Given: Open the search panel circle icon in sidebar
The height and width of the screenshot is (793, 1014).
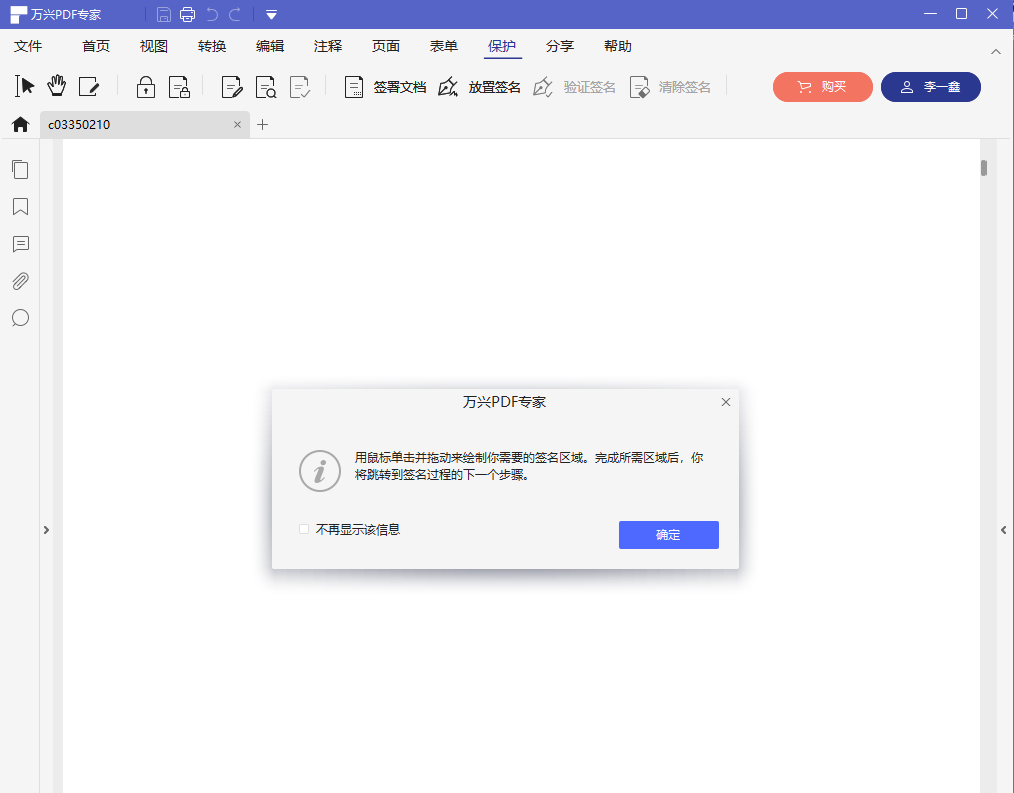Looking at the screenshot, I should click(21, 318).
